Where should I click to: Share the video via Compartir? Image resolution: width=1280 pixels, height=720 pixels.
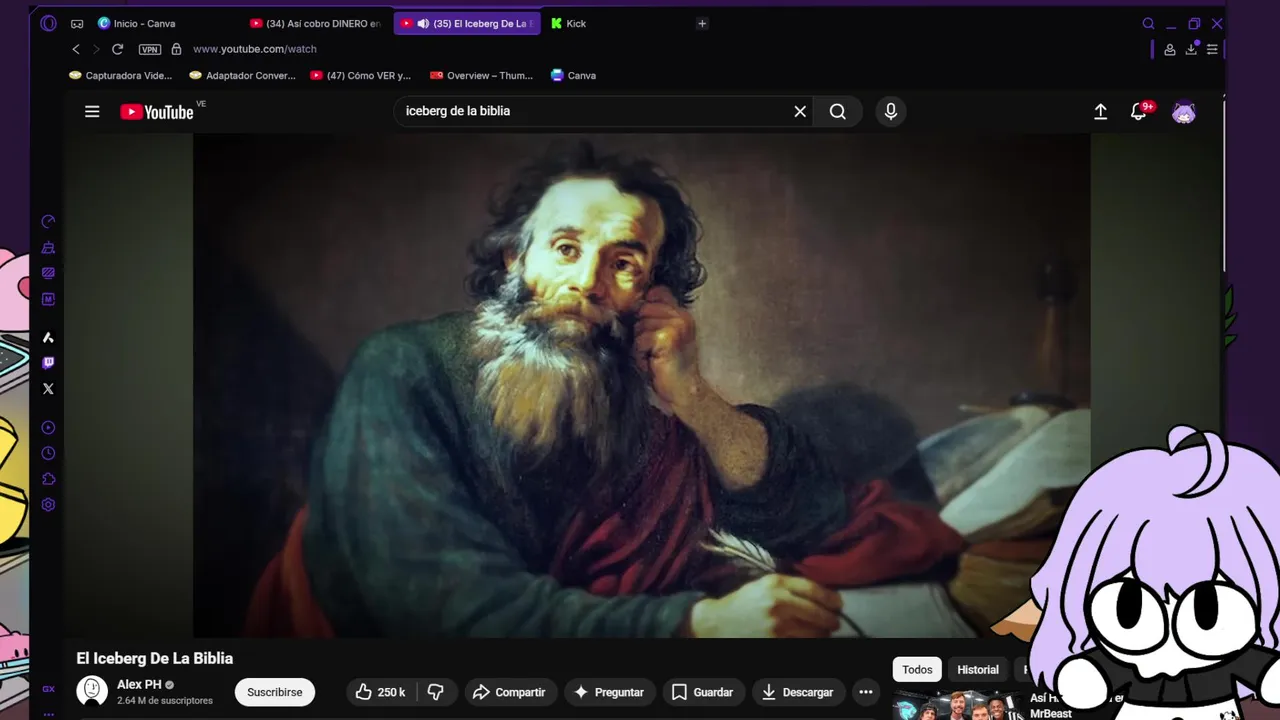(x=509, y=692)
